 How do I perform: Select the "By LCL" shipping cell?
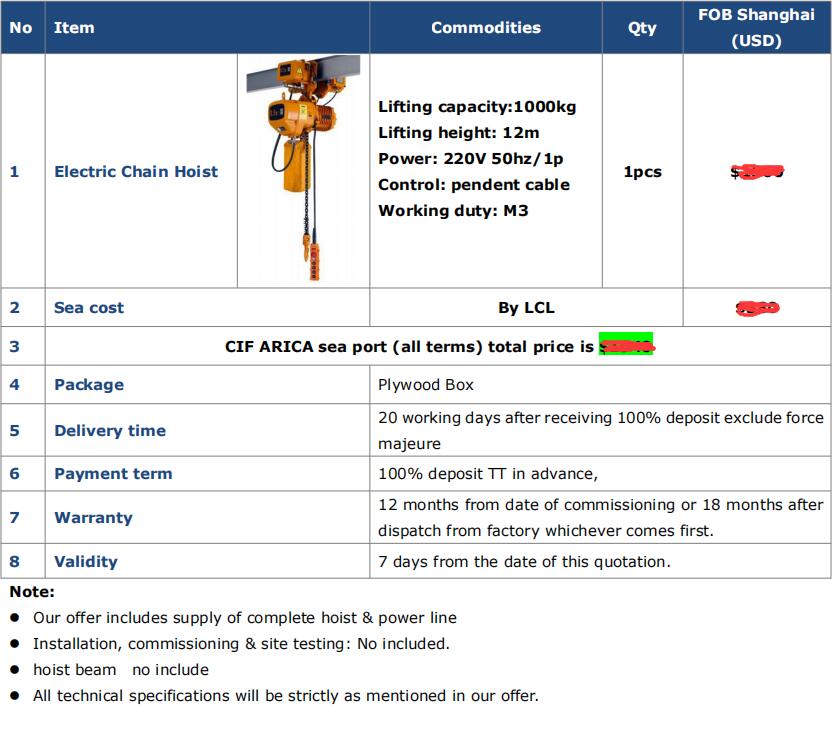pos(526,308)
